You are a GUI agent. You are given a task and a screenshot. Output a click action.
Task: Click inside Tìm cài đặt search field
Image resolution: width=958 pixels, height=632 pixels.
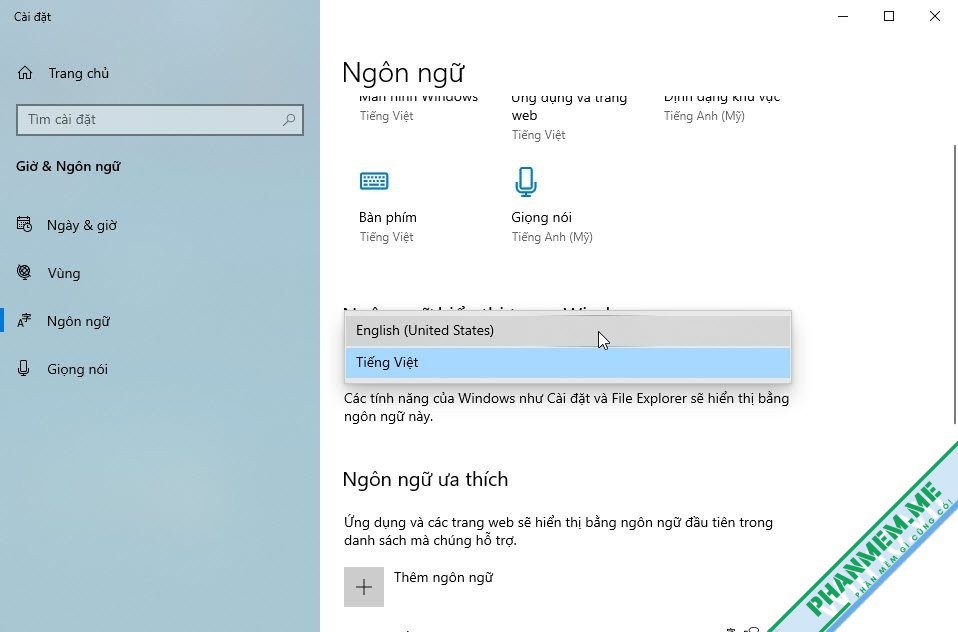point(159,120)
